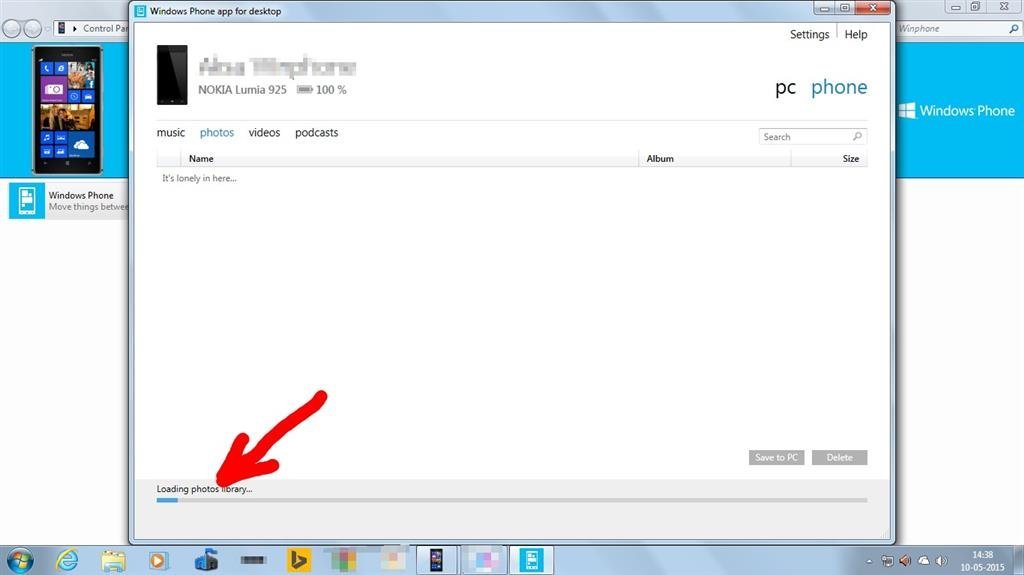Click the Windows Phone item in background window

[x=69, y=201]
